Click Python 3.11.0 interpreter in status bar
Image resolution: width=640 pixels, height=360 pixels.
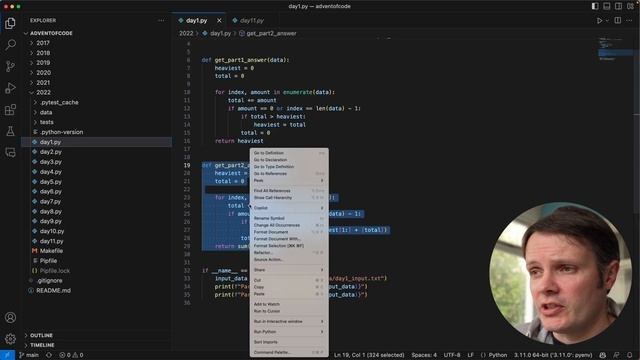[553, 355]
